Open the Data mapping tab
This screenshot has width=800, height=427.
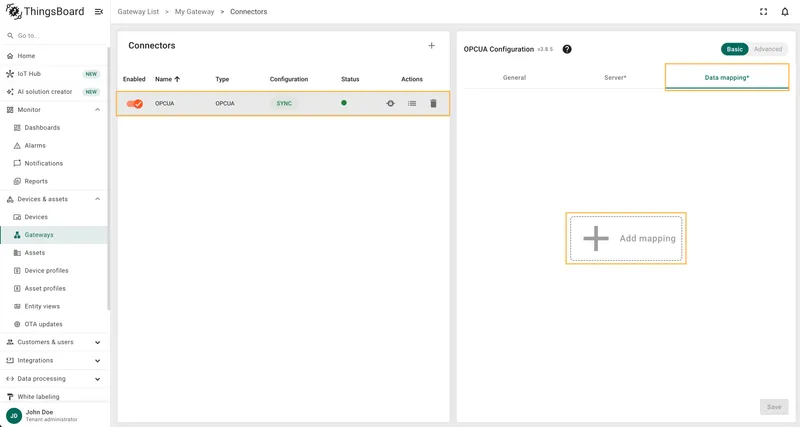pyautogui.click(x=727, y=78)
